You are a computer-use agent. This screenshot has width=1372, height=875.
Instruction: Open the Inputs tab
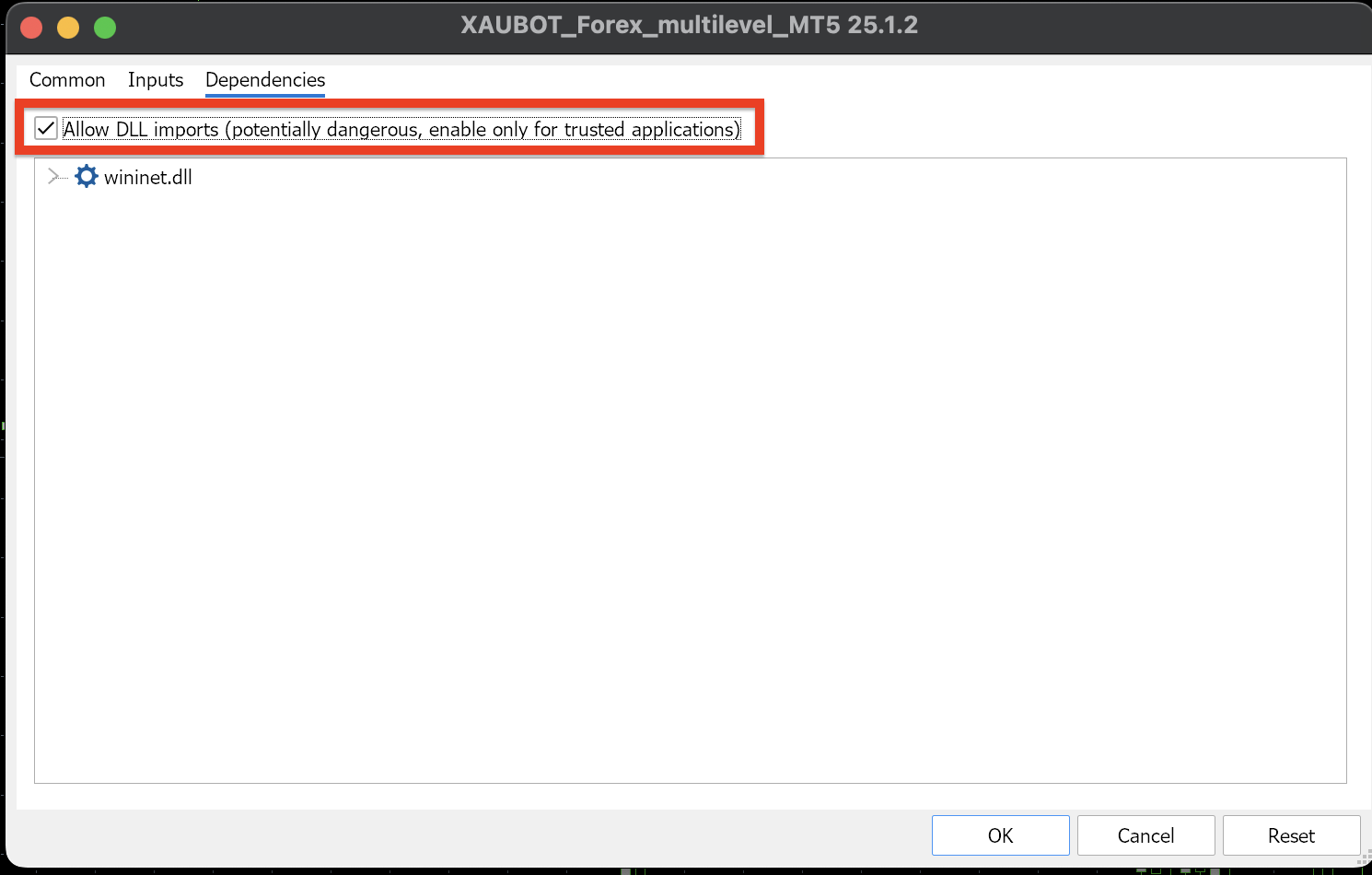(156, 80)
